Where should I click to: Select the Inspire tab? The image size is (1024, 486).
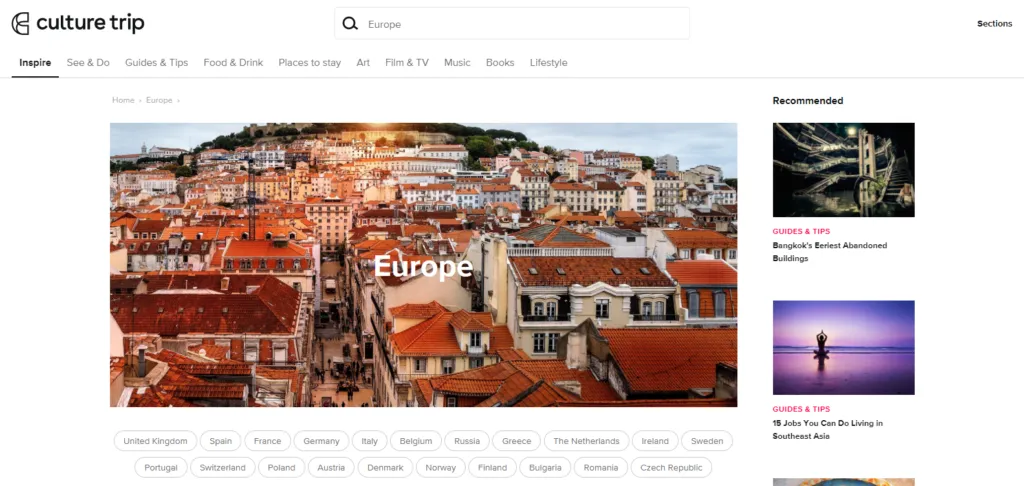click(35, 63)
